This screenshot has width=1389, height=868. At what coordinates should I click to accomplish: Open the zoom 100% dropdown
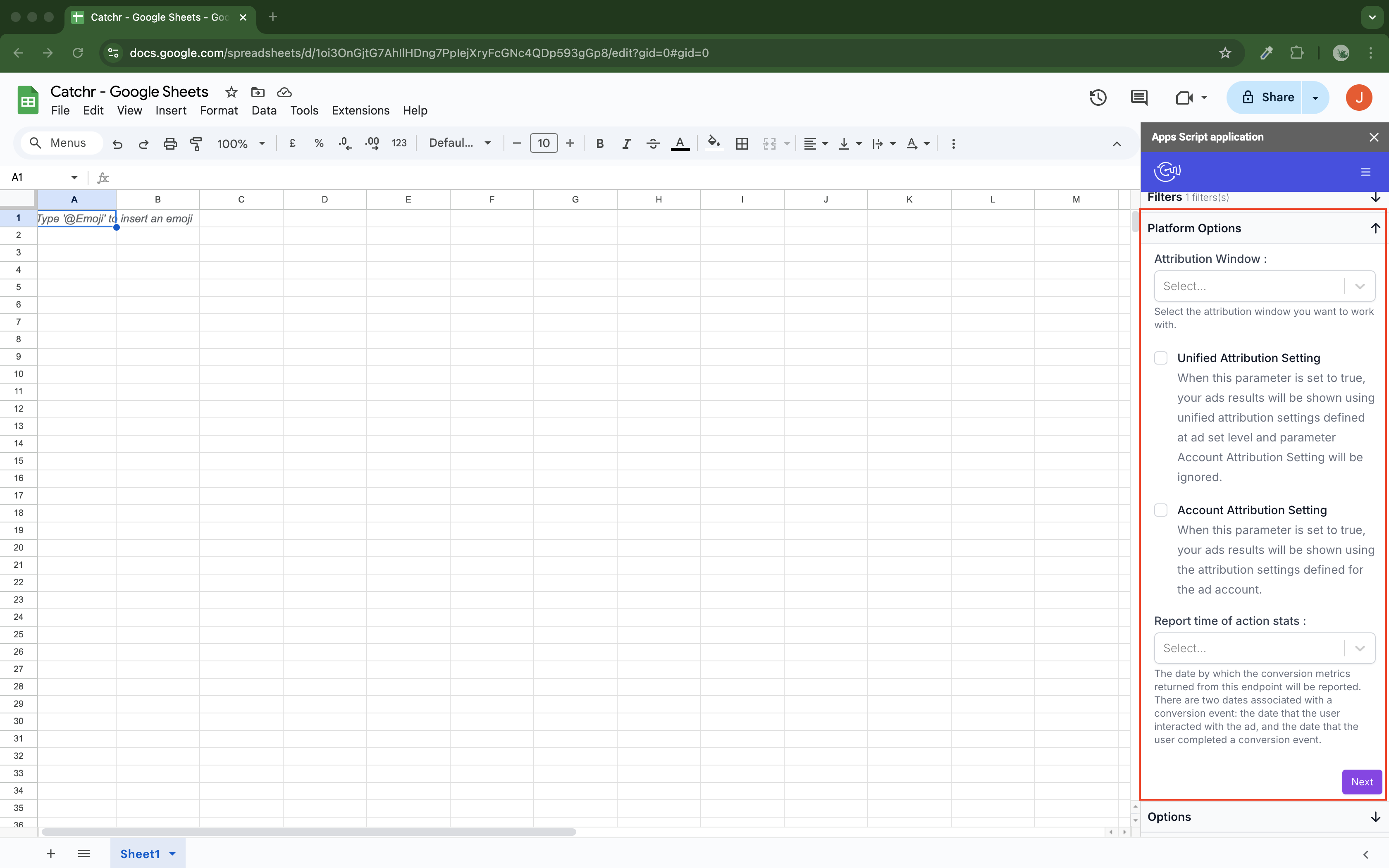click(x=241, y=143)
